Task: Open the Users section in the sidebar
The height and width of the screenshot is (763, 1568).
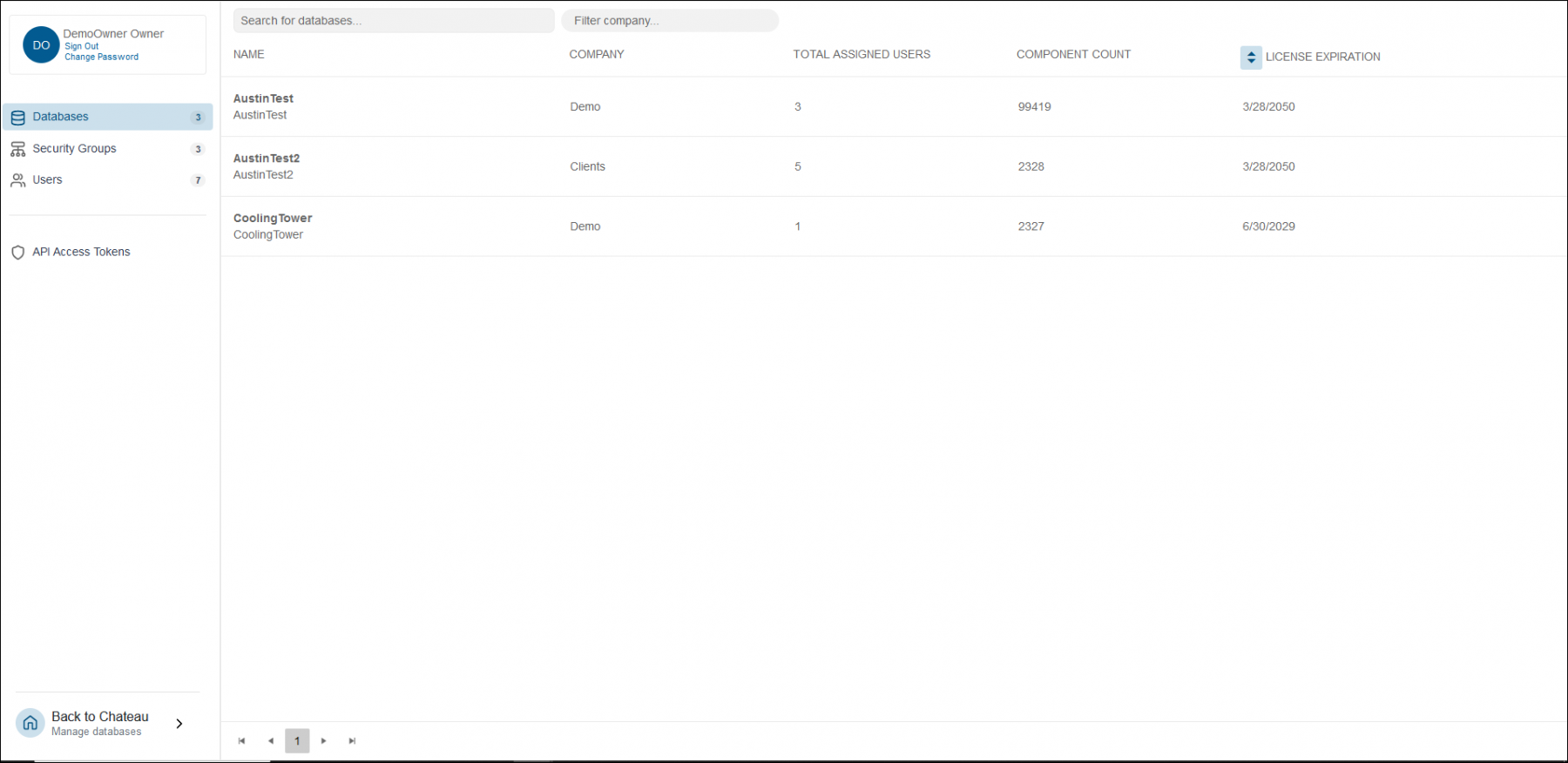Action: coord(108,180)
